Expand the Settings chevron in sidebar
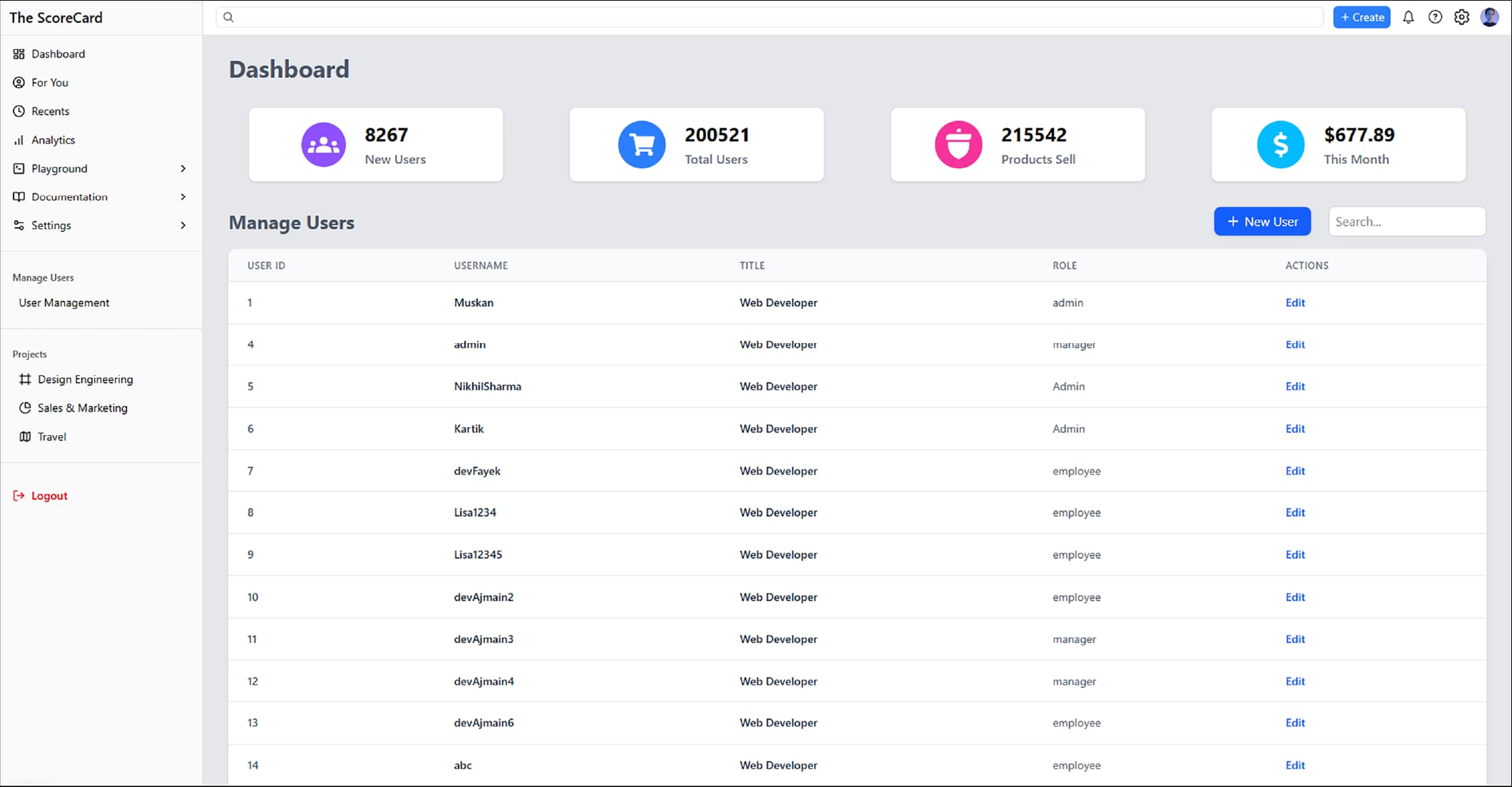1512x787 pixels. click(183, 225)
